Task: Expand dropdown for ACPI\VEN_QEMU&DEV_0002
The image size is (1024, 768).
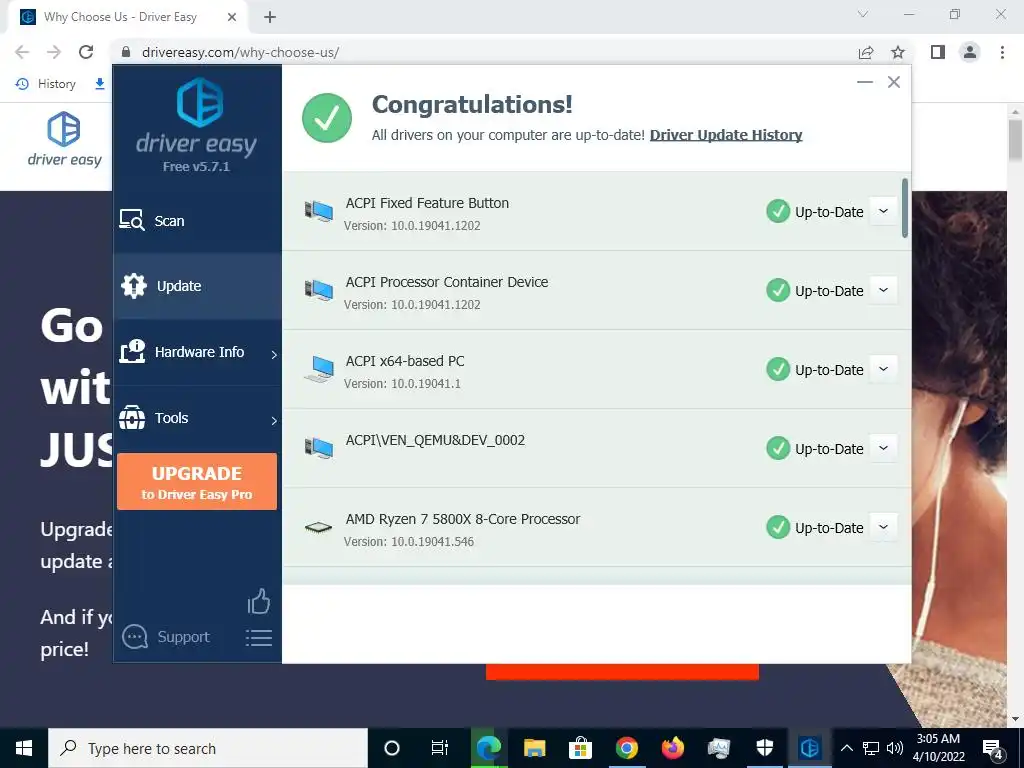Action: pos(883,449)
